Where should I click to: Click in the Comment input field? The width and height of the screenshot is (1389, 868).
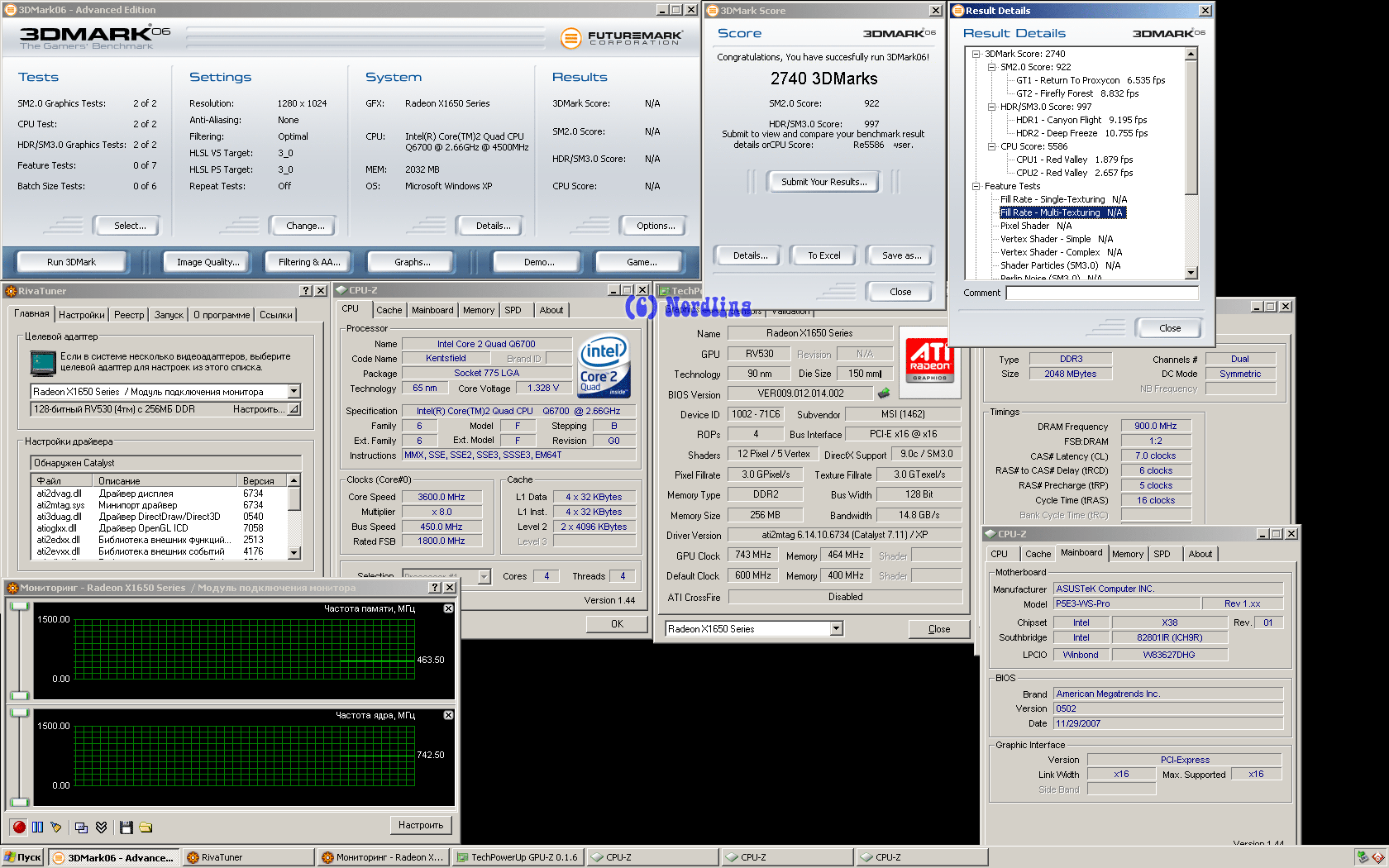coord(1102,293)
